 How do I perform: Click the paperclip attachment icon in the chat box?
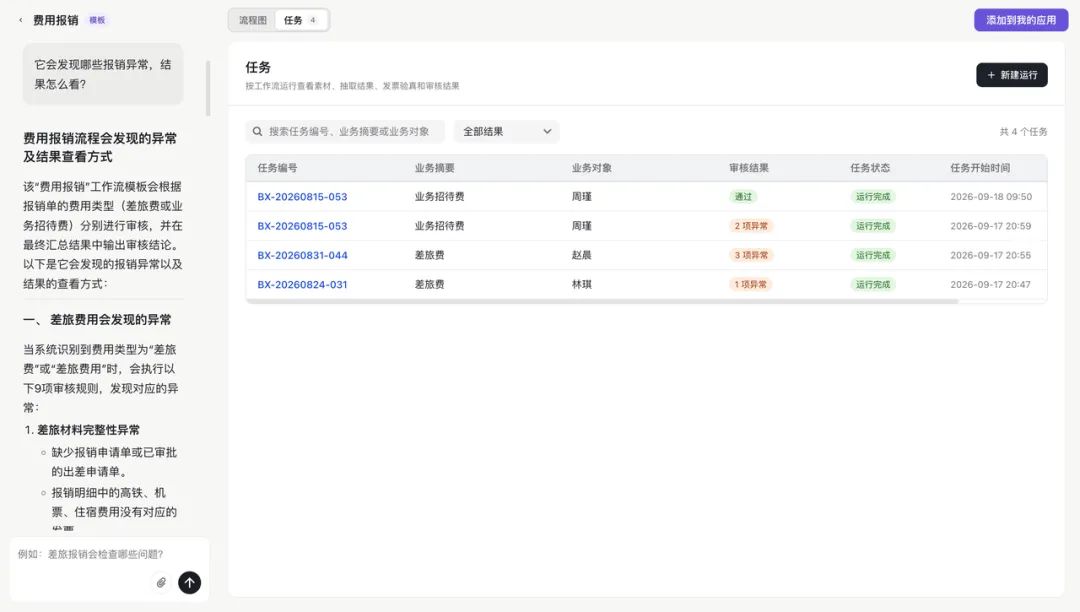(x=161, y=582)
